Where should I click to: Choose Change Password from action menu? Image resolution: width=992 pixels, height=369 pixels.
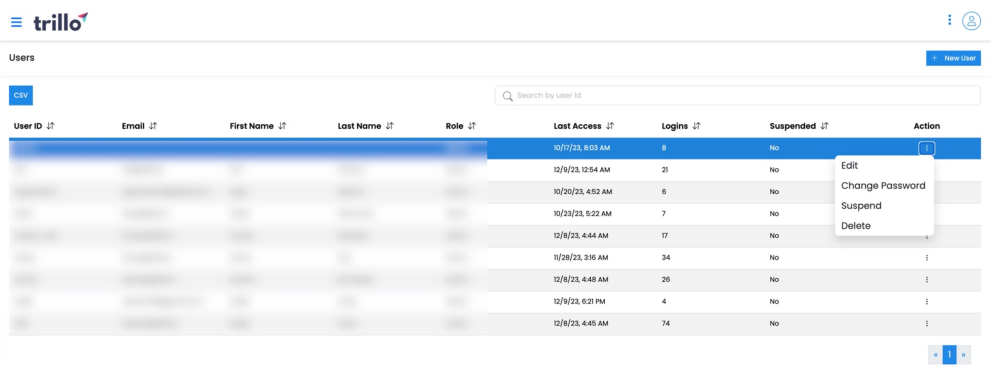884,185
